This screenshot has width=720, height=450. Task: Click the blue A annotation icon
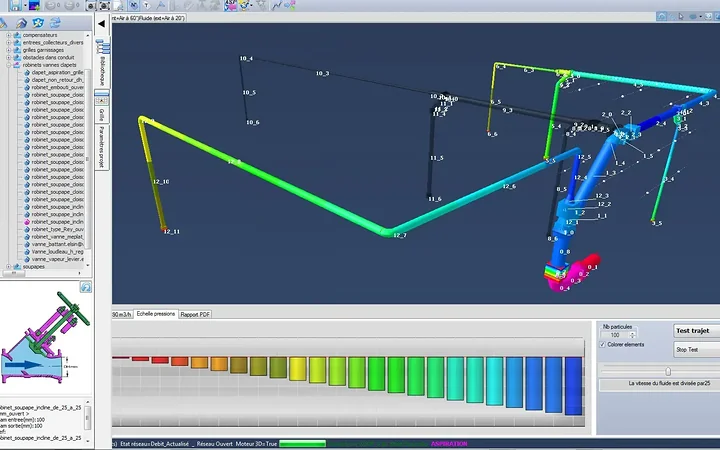(x=161, y=6)
